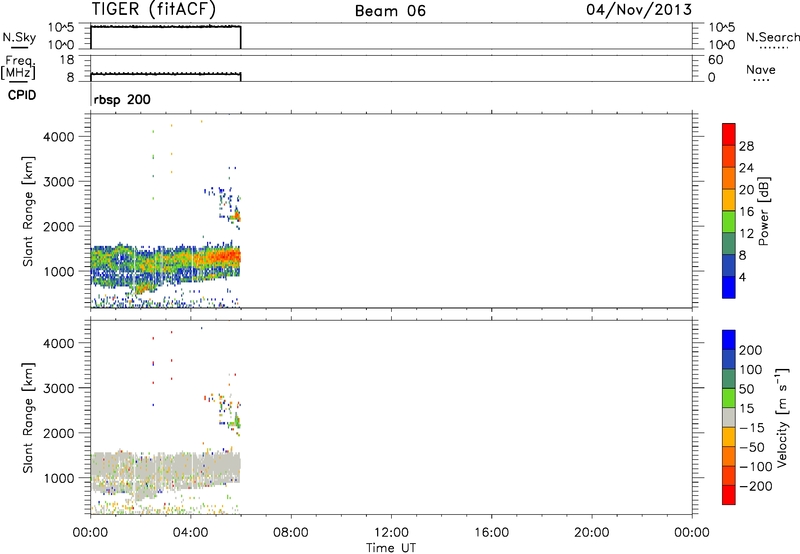
Task: Click the 24 label on power colorbar
Action: click(746, 168)
